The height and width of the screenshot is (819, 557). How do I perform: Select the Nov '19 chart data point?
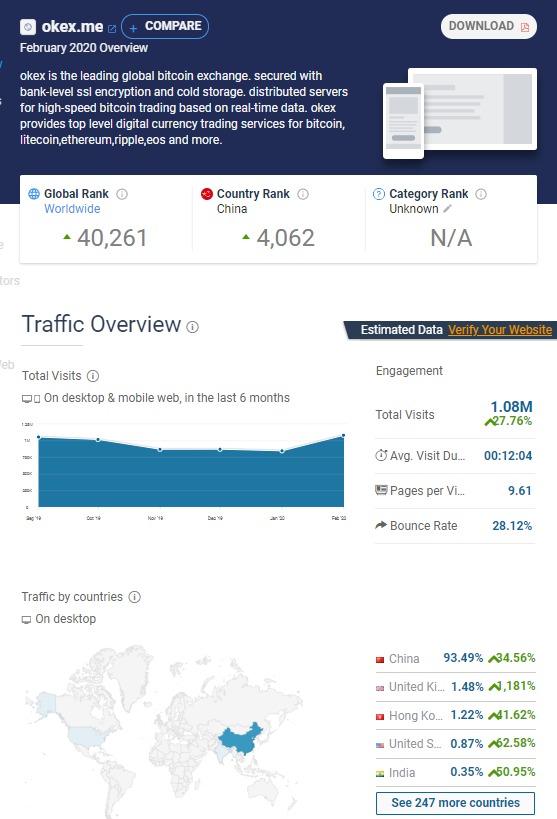[x=160, y=450]
